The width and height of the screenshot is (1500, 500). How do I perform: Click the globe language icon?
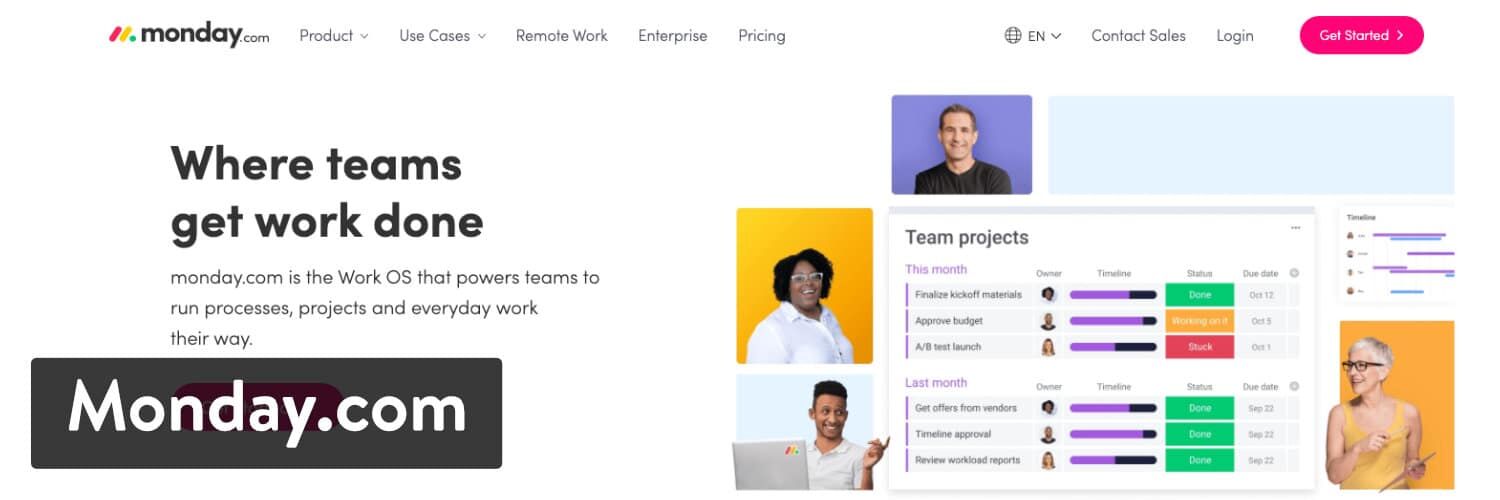pyautogui.click(x=1013, y=35)
